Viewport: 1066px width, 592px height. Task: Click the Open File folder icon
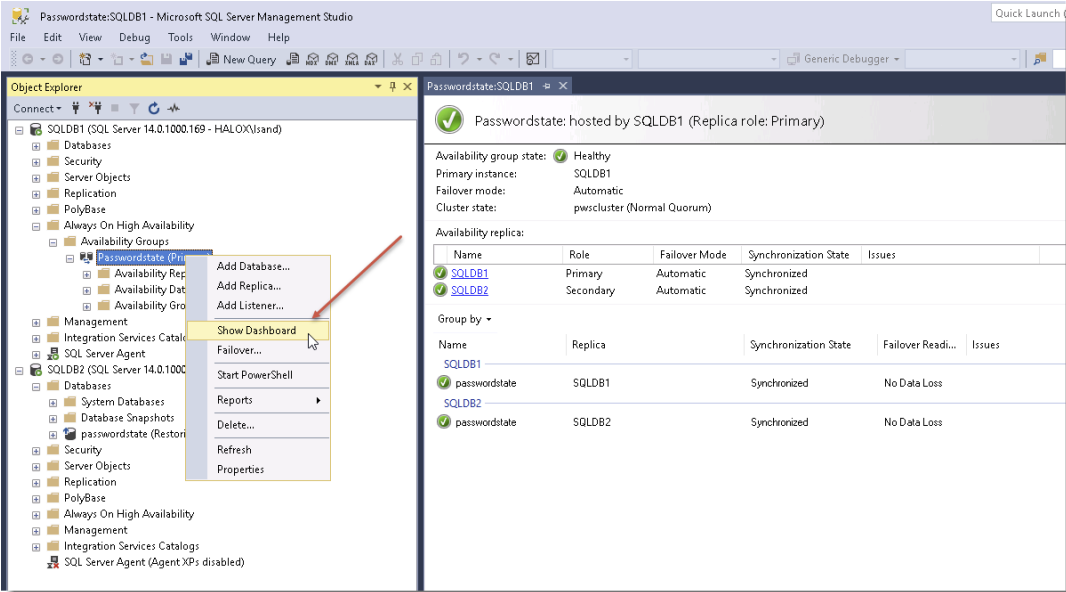tap(146, 59)
